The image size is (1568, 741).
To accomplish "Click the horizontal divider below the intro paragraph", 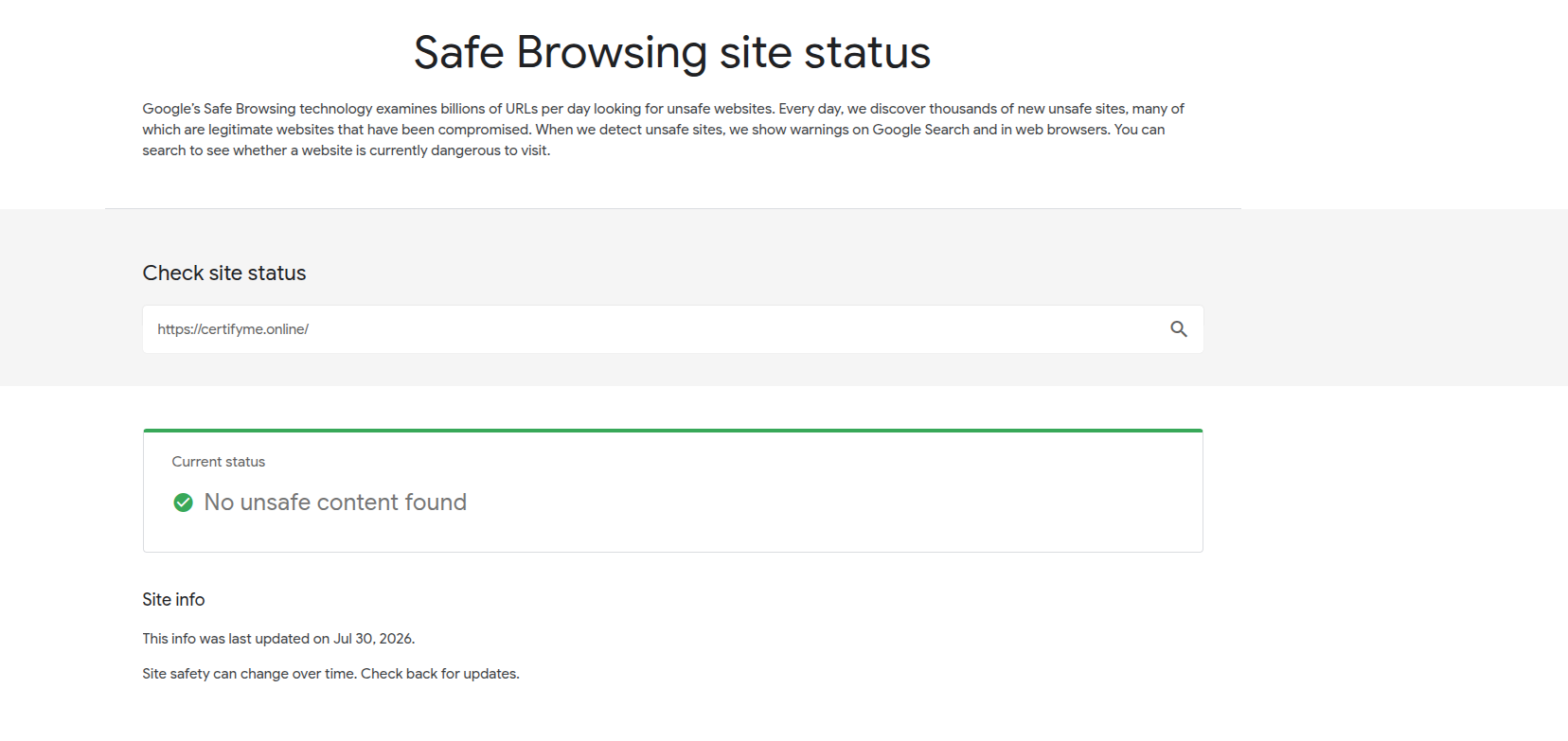I will (x=673, y=208).
